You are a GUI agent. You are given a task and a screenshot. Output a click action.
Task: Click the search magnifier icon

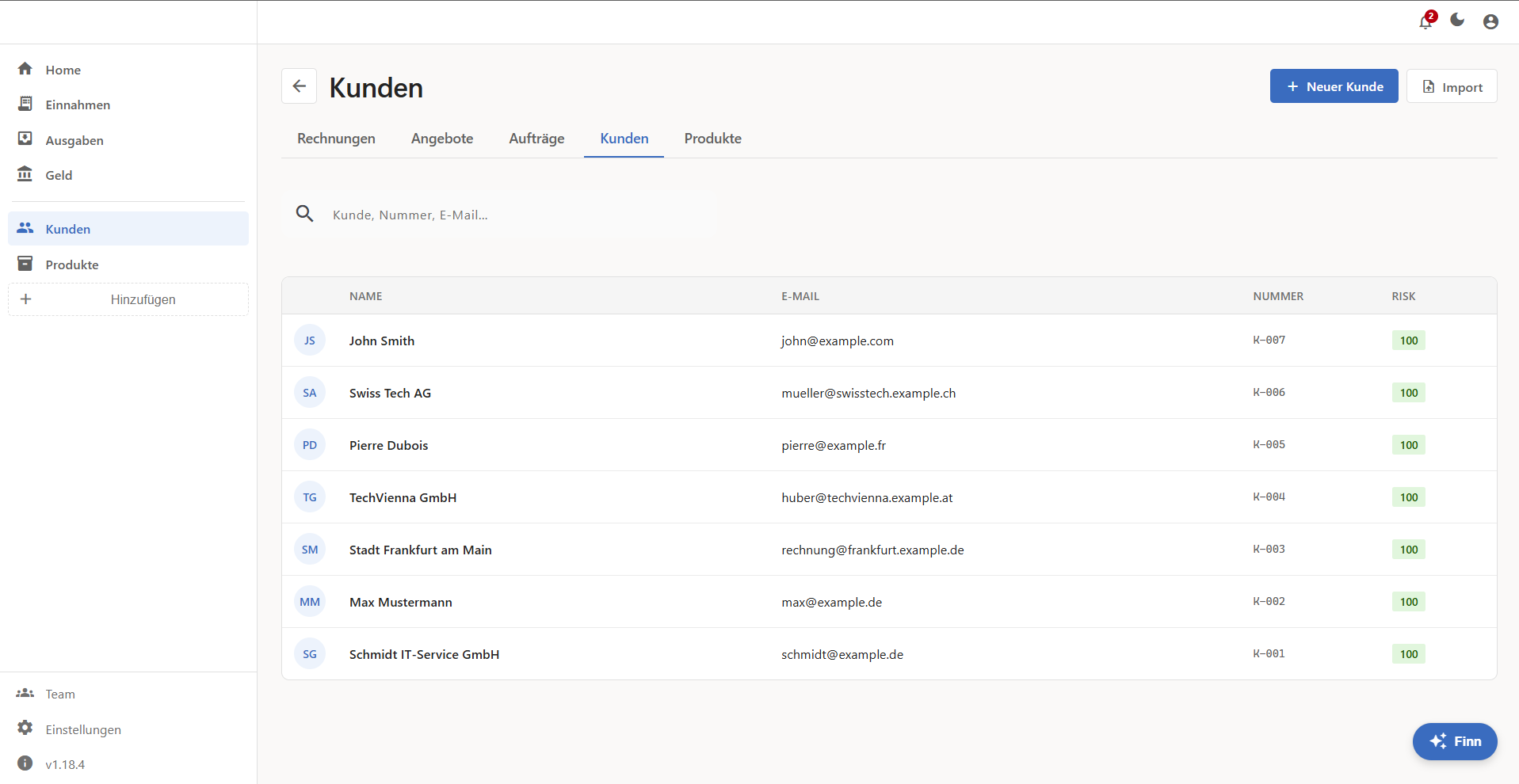coord(304,213)
